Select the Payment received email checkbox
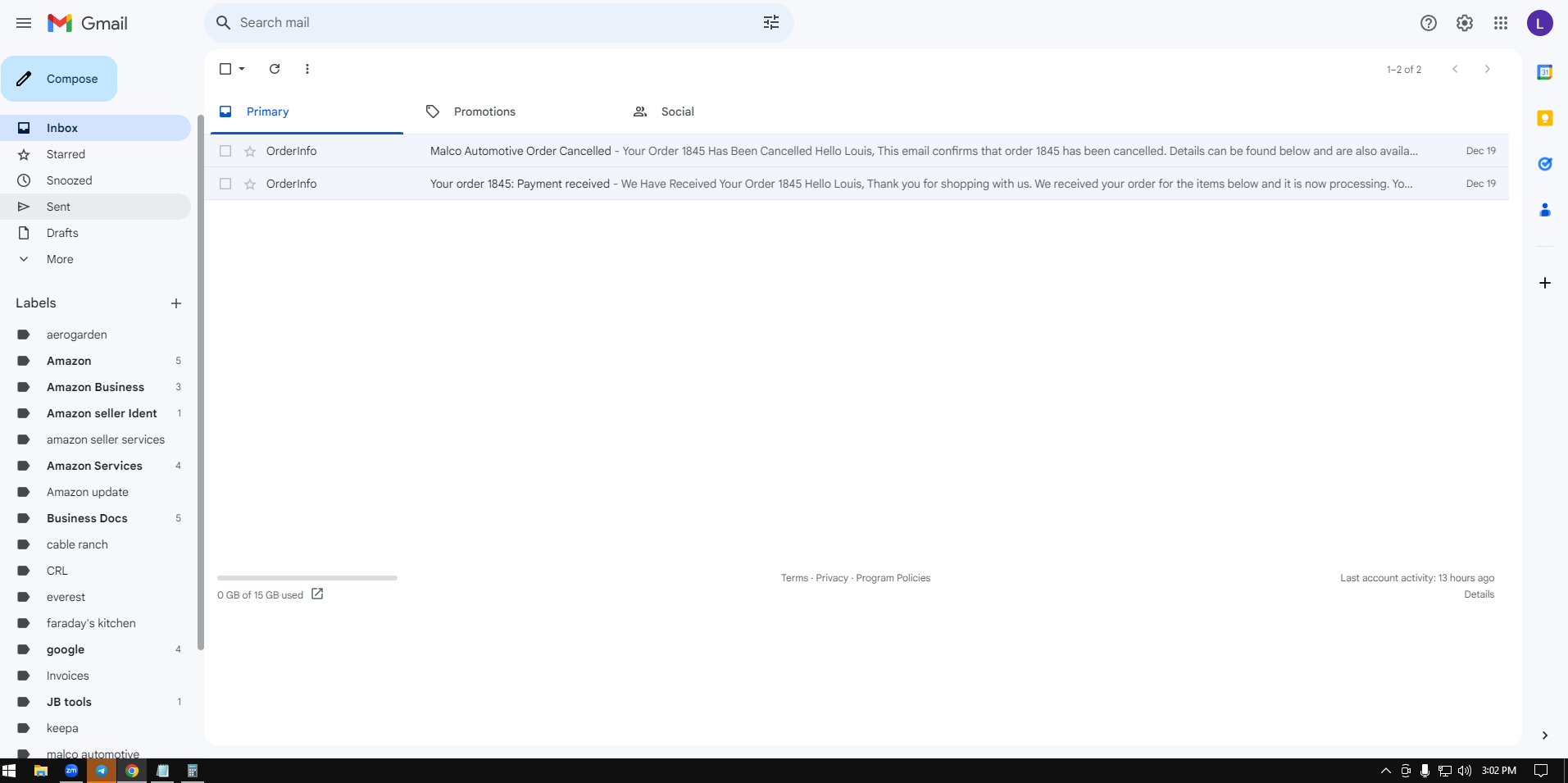Image resolution: width=1568 pixels, height=783 pixels. [x=225, y=184]
